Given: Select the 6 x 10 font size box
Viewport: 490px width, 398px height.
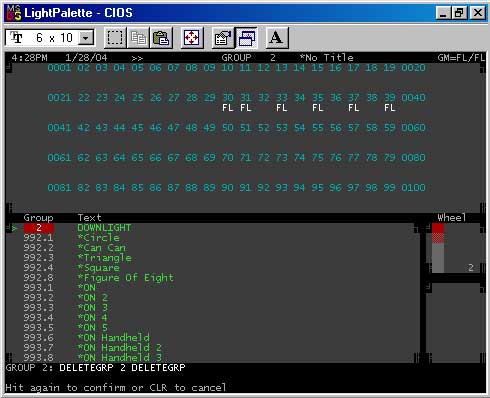Looking at the screenshot, I should (50, 38).
